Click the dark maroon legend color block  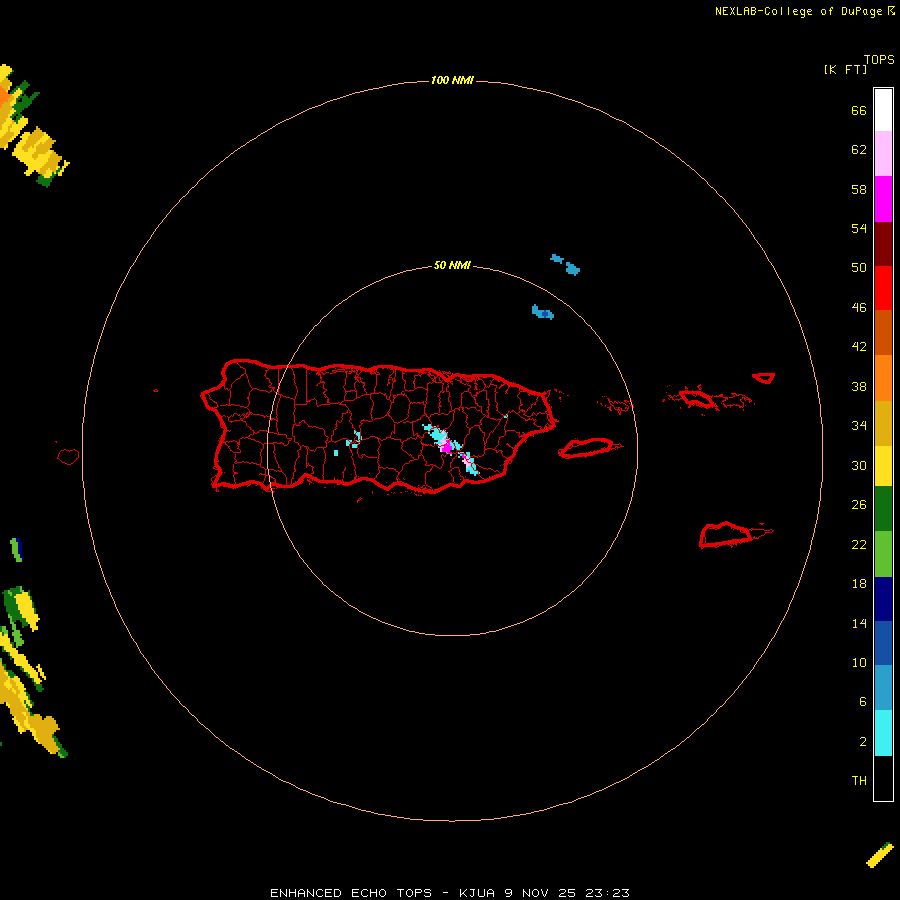pos(883,243)
